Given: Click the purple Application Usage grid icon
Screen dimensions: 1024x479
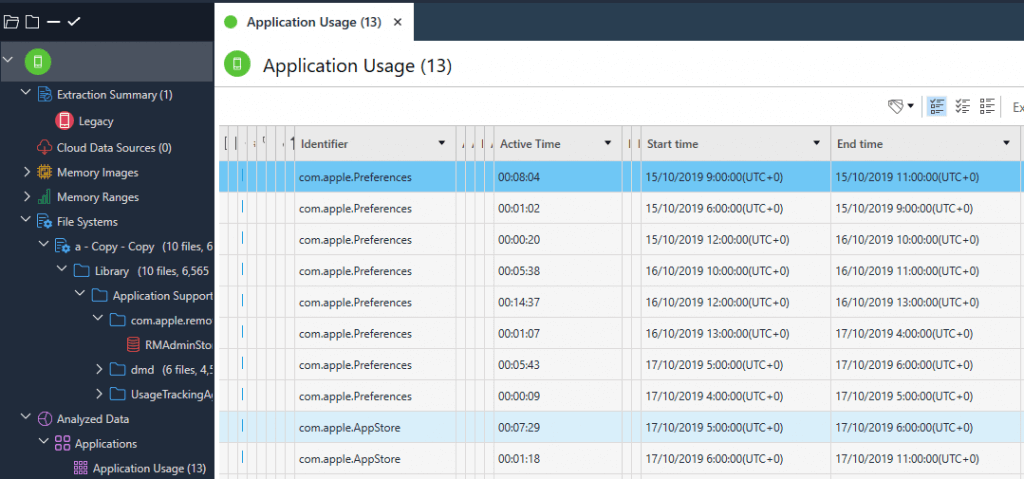Looking at the screenshot, I should click(81, 468).
